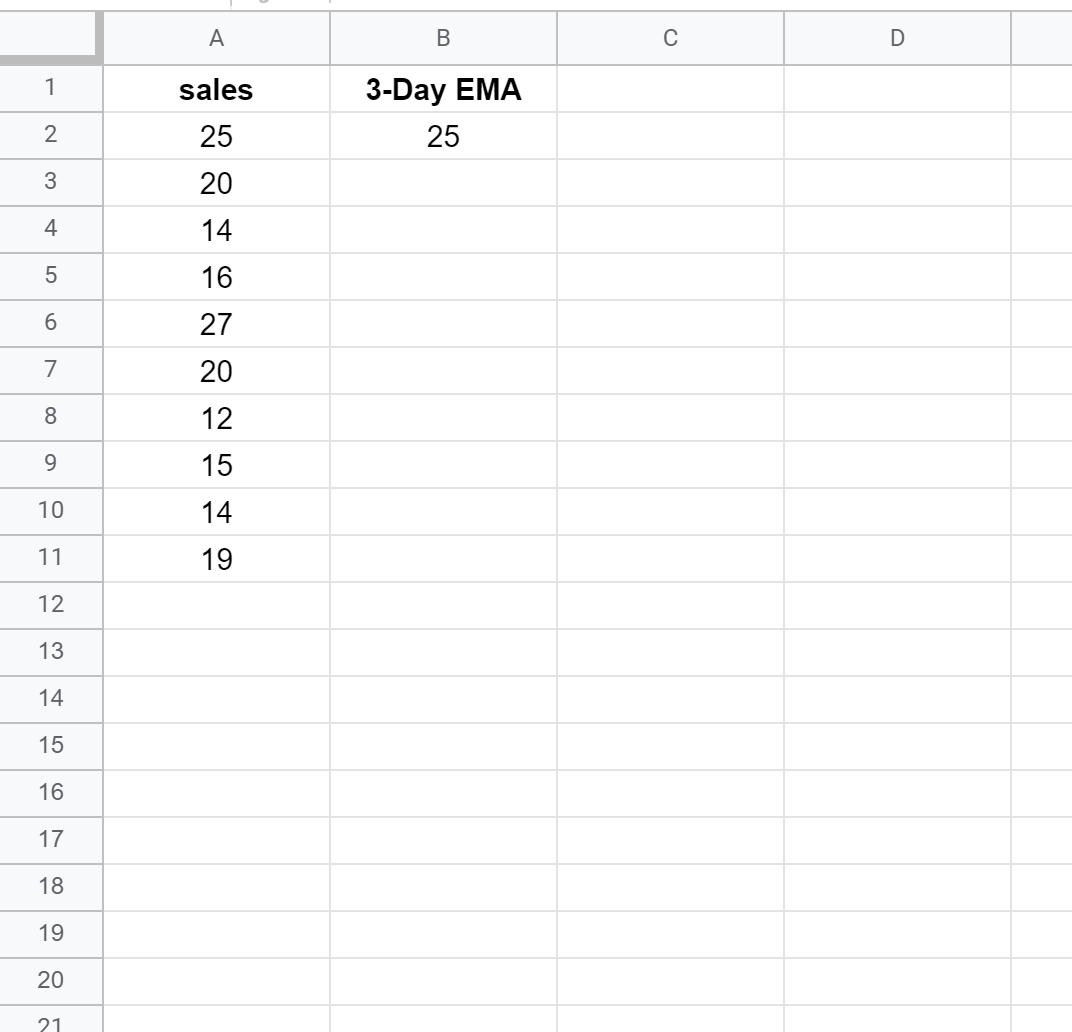
Task: Select column C header
Action: tap(670, 39)
